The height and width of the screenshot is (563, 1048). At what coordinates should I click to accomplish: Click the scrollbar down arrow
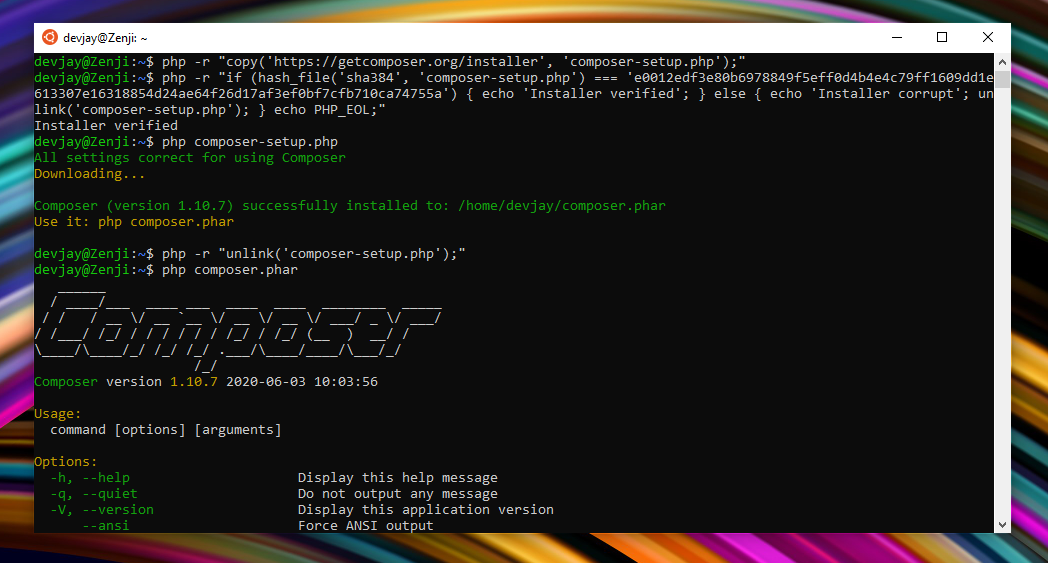tap(1002, 526)
